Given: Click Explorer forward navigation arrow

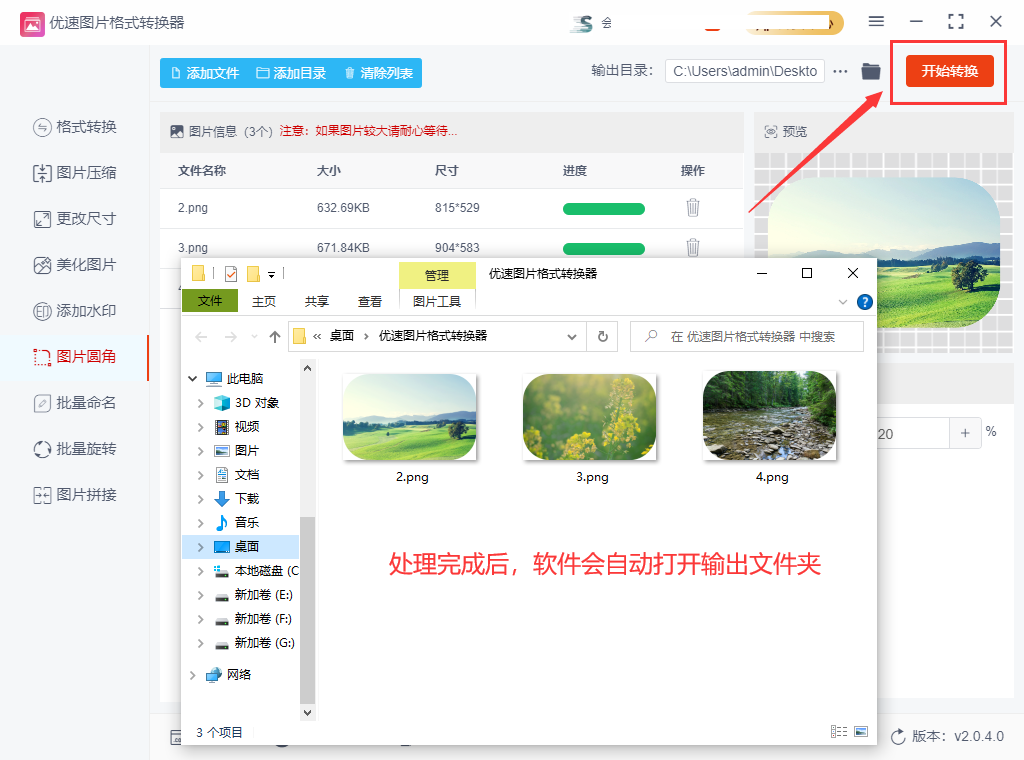Looking at the screenshot, I should 231,337.
